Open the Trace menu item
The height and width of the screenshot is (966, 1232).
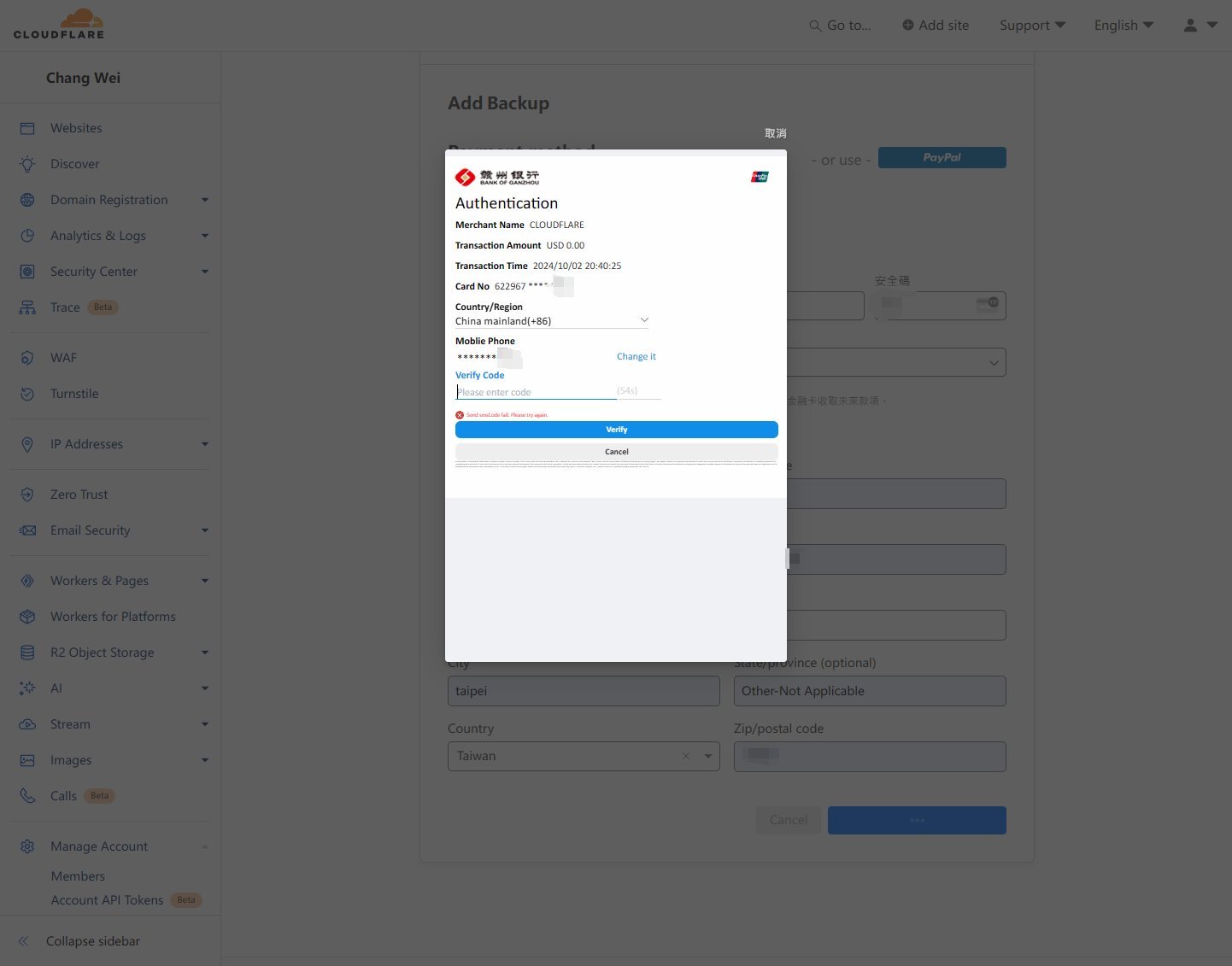(65, 307)
